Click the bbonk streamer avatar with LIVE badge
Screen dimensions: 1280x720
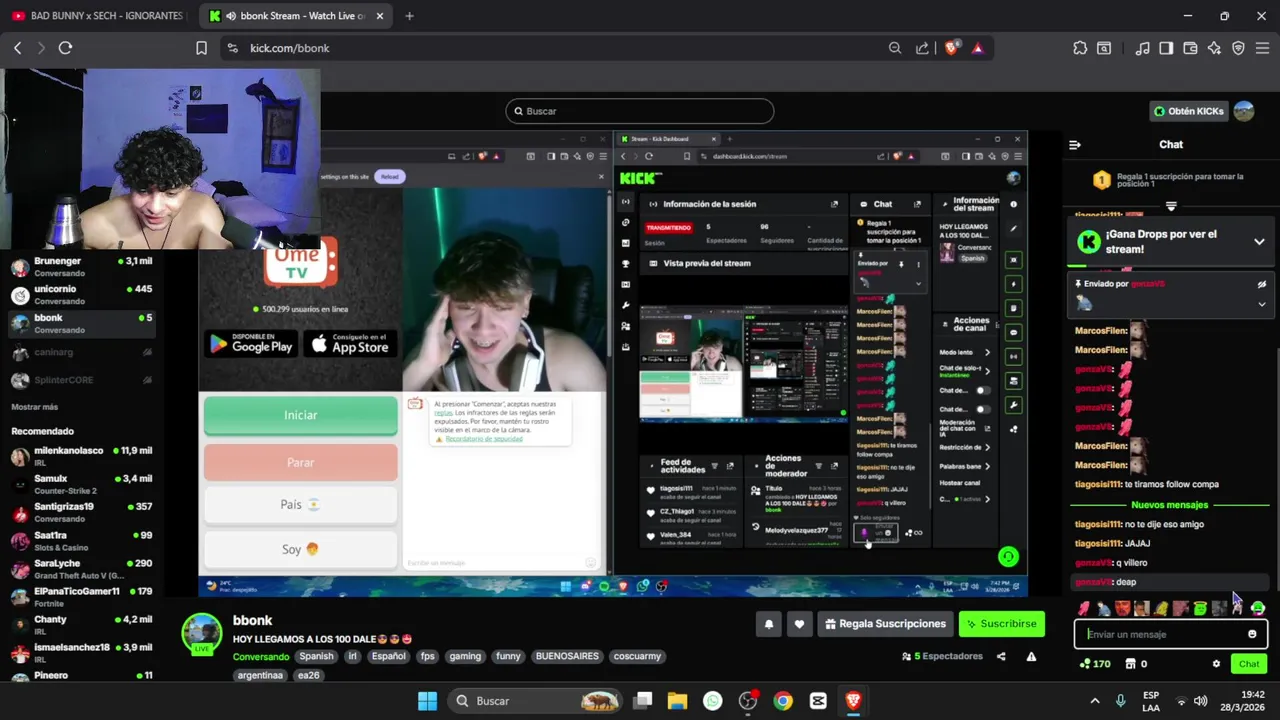202,634
